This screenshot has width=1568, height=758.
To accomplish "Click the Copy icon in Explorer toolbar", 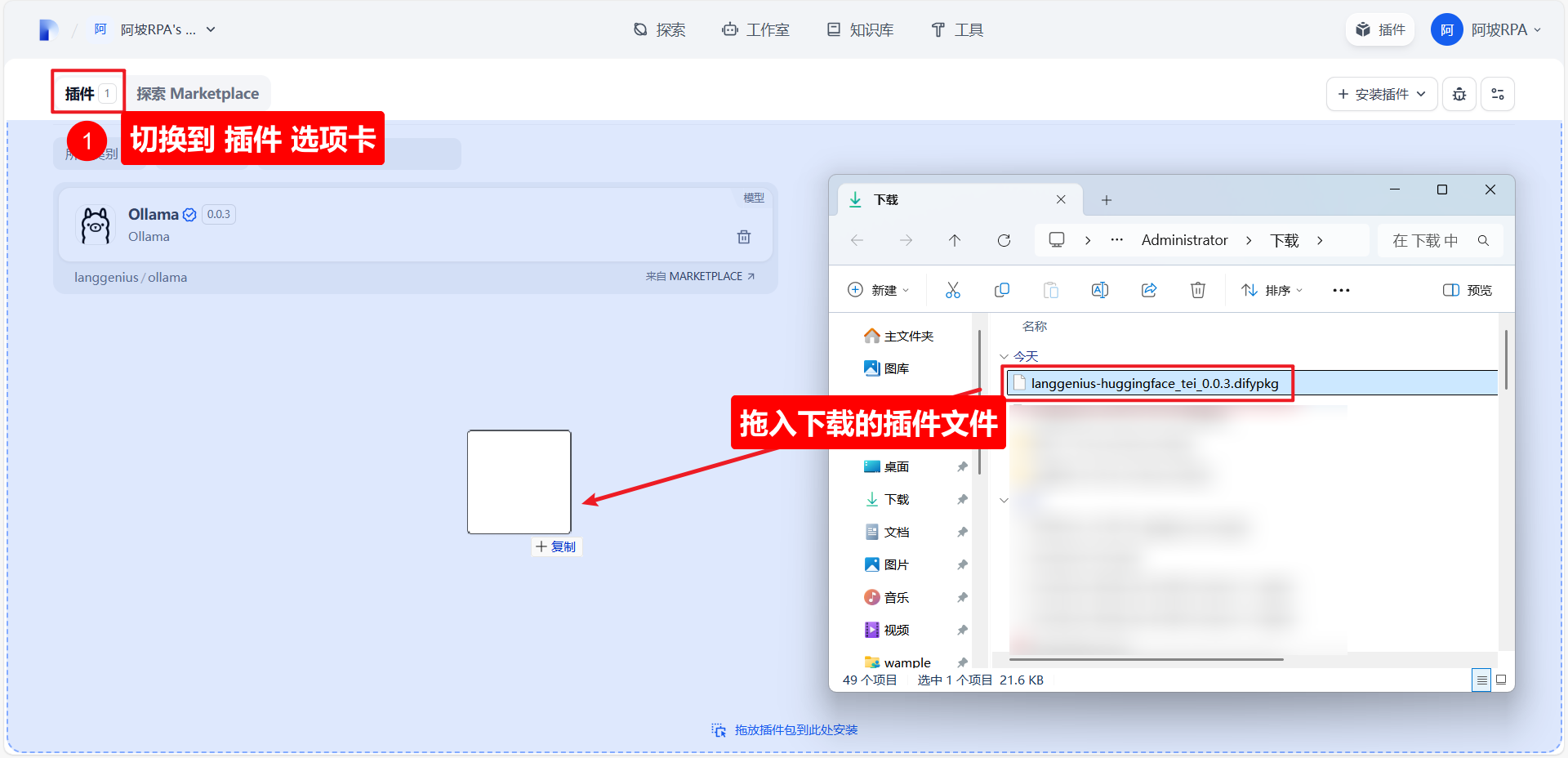I will (1002, 290).
